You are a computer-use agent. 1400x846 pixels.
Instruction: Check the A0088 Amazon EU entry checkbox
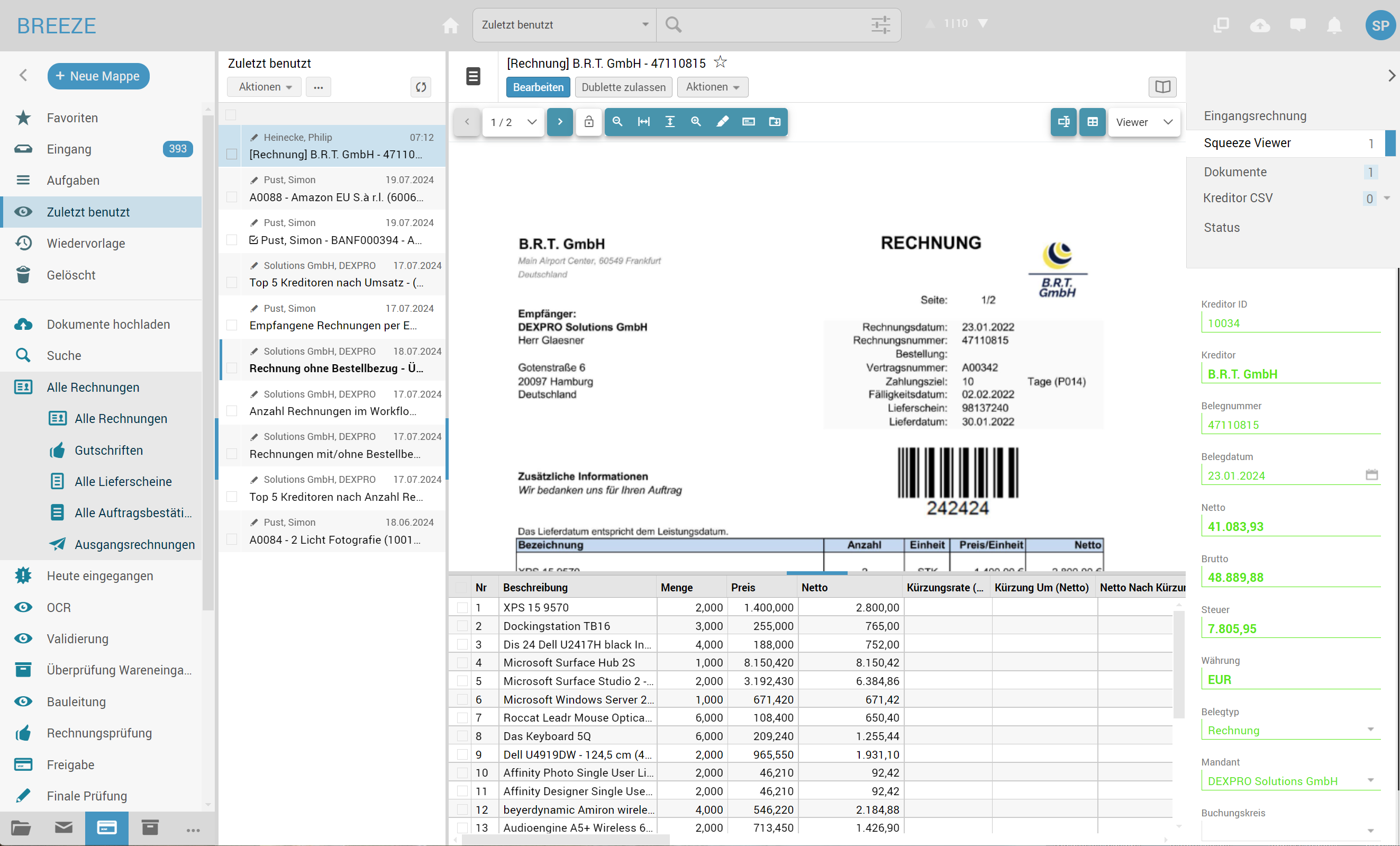231,197
